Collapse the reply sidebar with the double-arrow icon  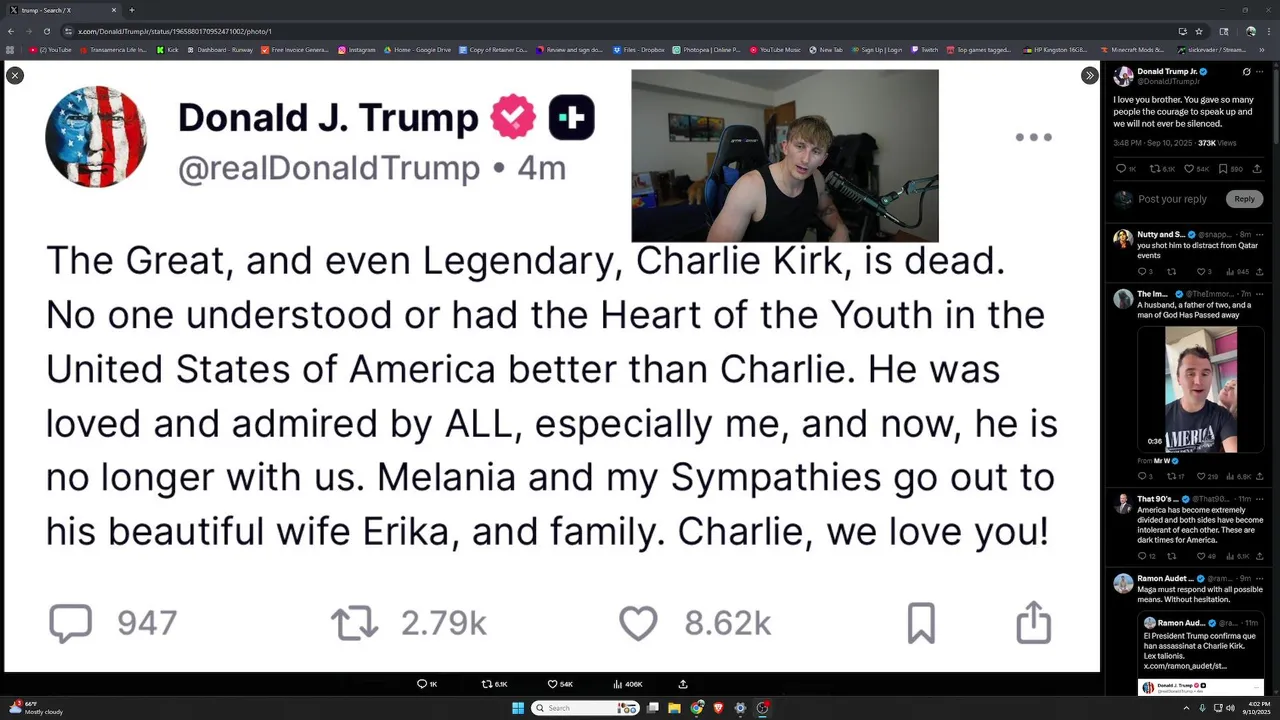(x=1089, y=75)
